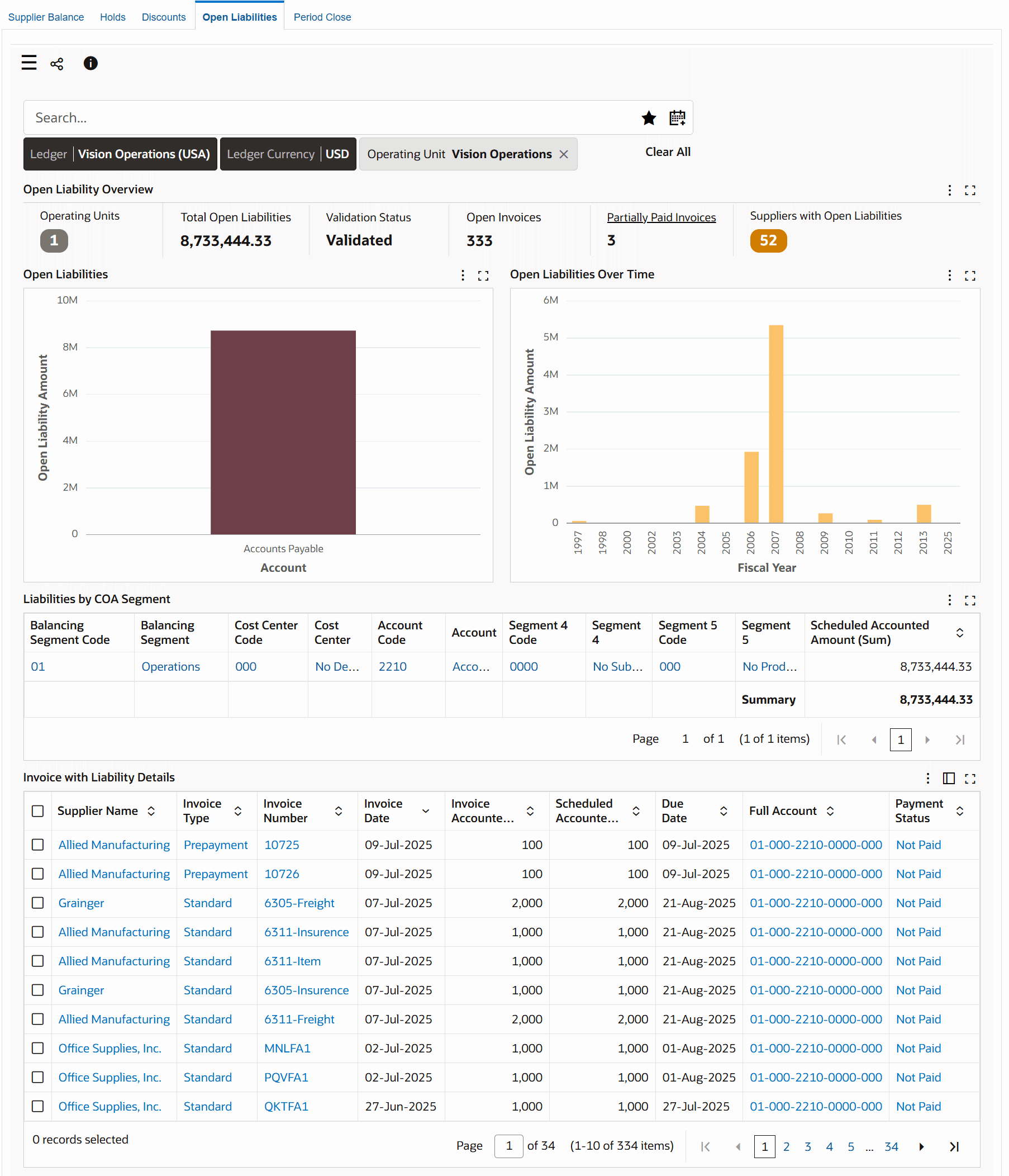Check the row for invoice 6311-Item
1009x1176 pixels.
(38, 960)
